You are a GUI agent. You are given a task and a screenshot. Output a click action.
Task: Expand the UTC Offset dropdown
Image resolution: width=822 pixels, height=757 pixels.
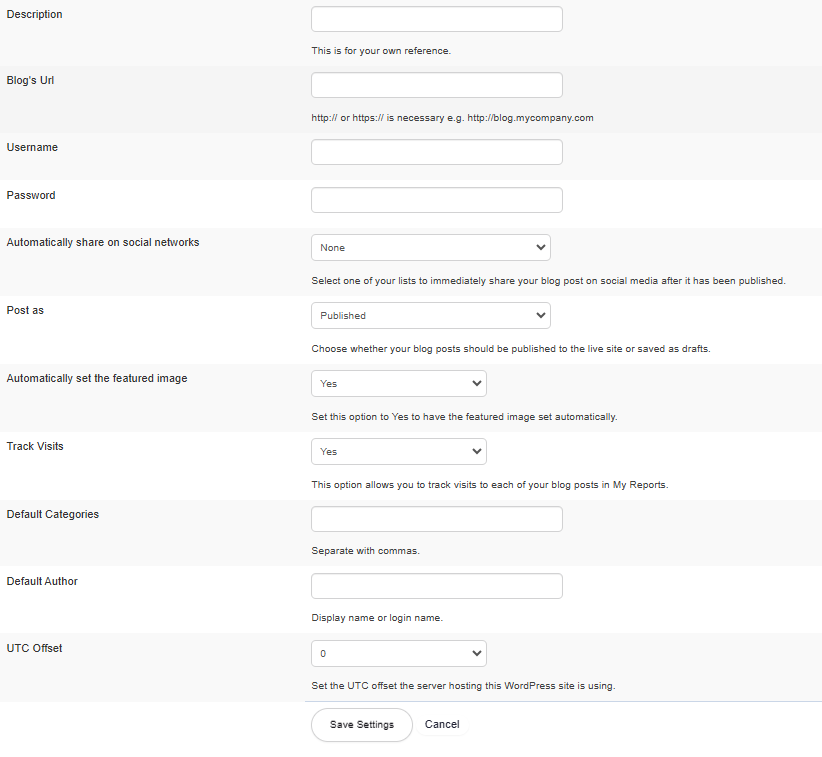399,654
